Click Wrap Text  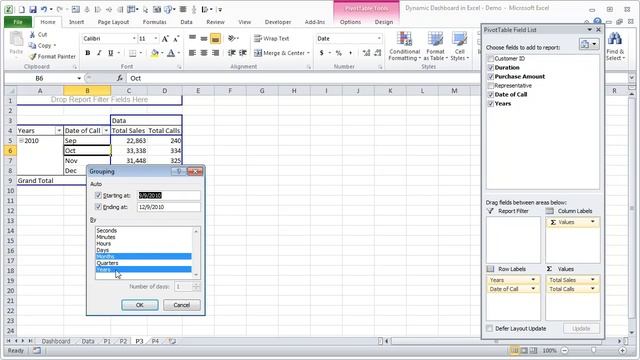point(271,38)
